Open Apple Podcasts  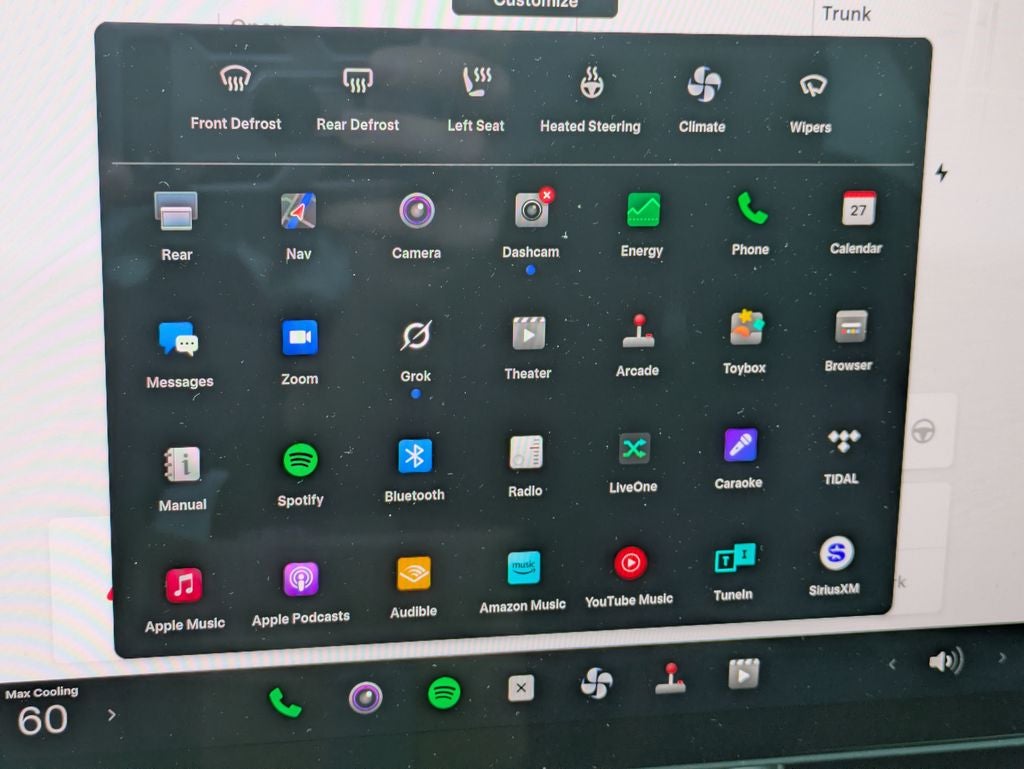coord(301,593)
